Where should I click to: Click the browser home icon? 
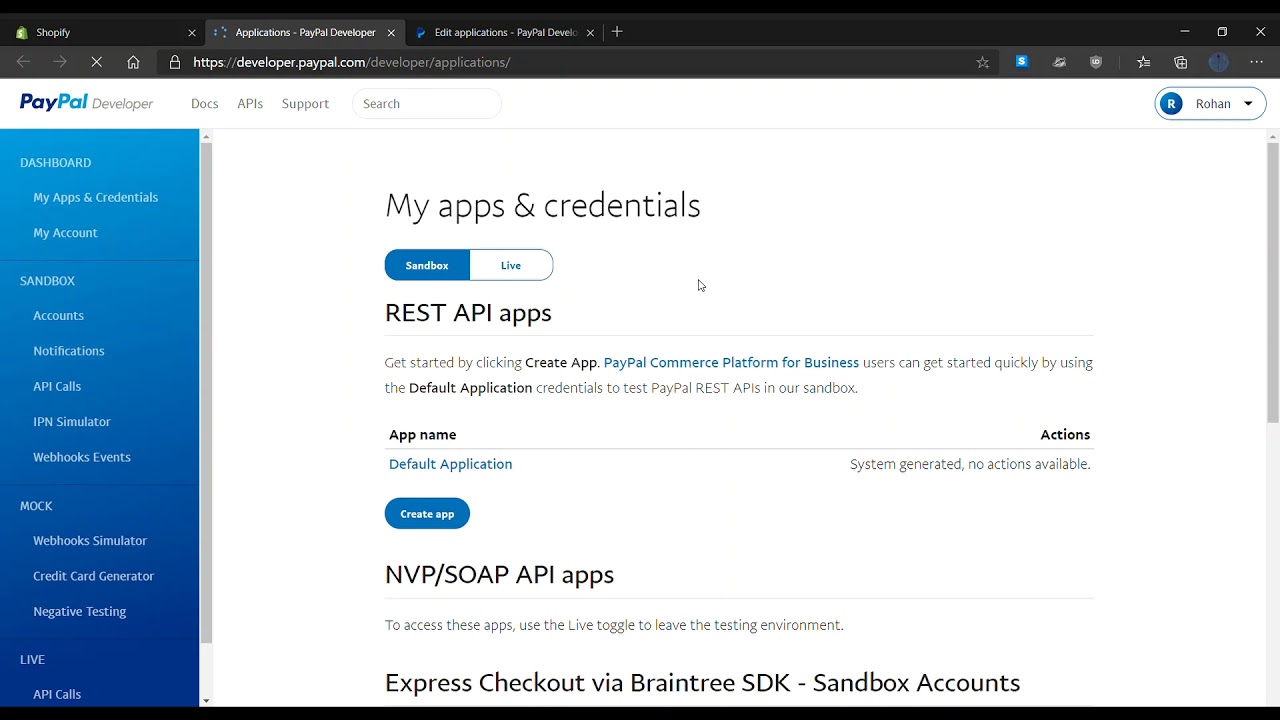pyautogui.click(x=133, y=62)
